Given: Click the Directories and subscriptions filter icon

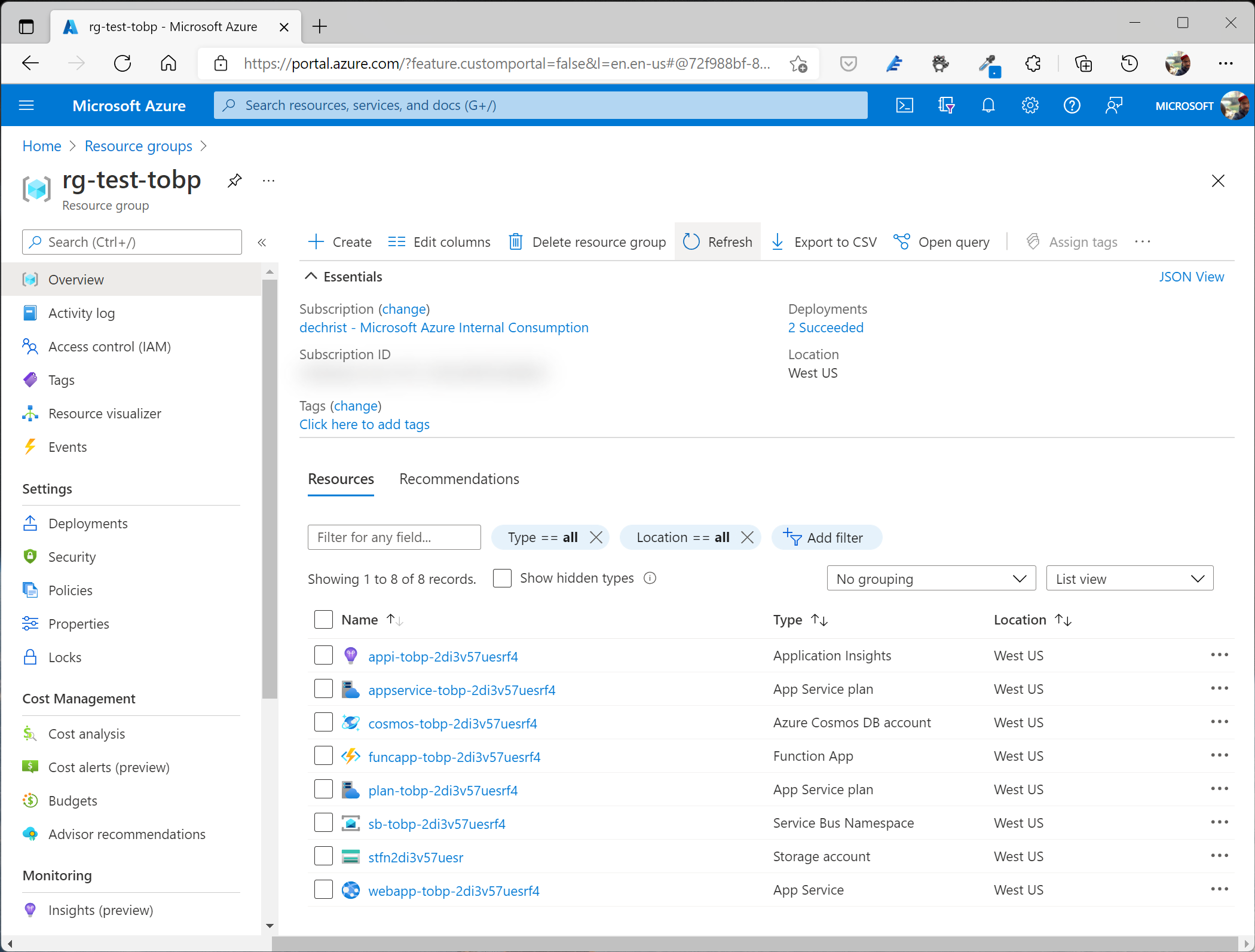Looking at the screenshot, I should [946, 106].
